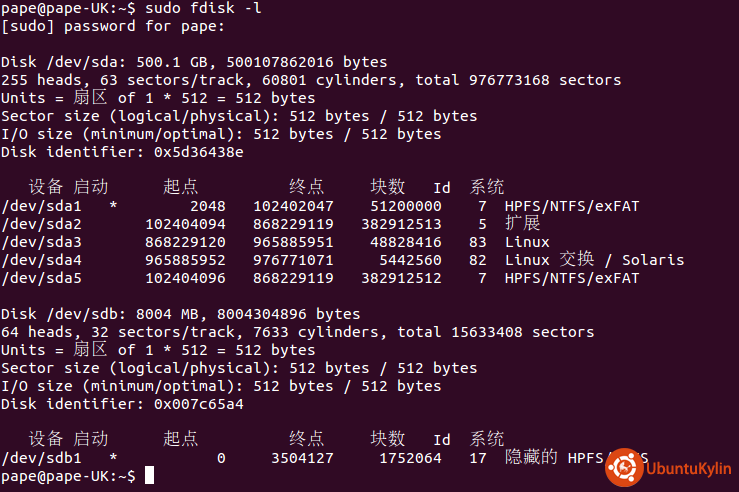739x492 pixels.
Task: Click the /dev/sda2 device entry
Action: pyautogui.click(x=41, y=224)
